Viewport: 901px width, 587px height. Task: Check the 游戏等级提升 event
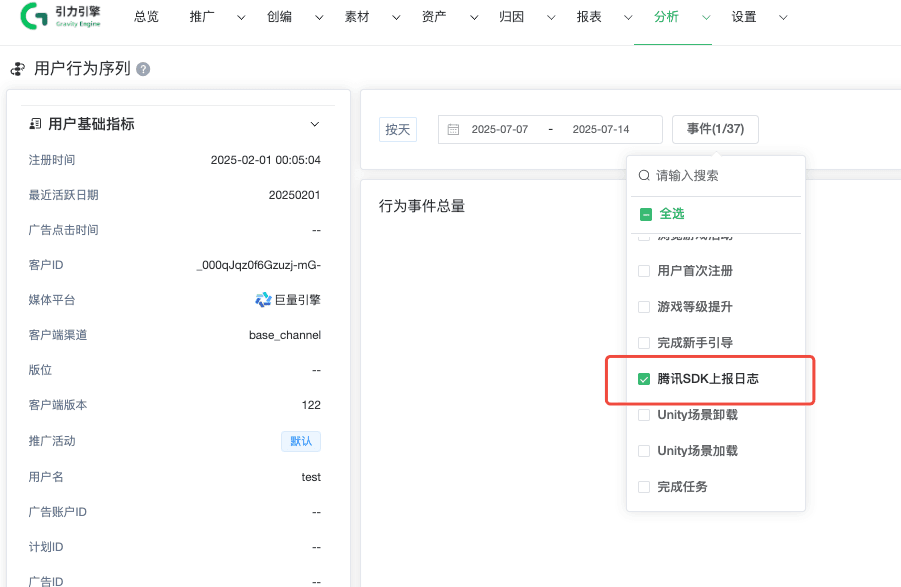[644, 307]
